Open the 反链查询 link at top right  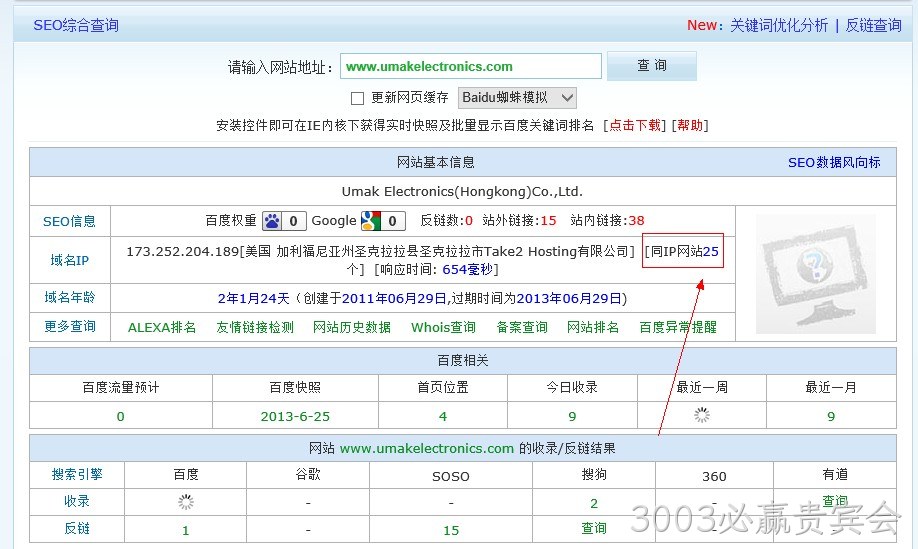[x=874, y=25]
